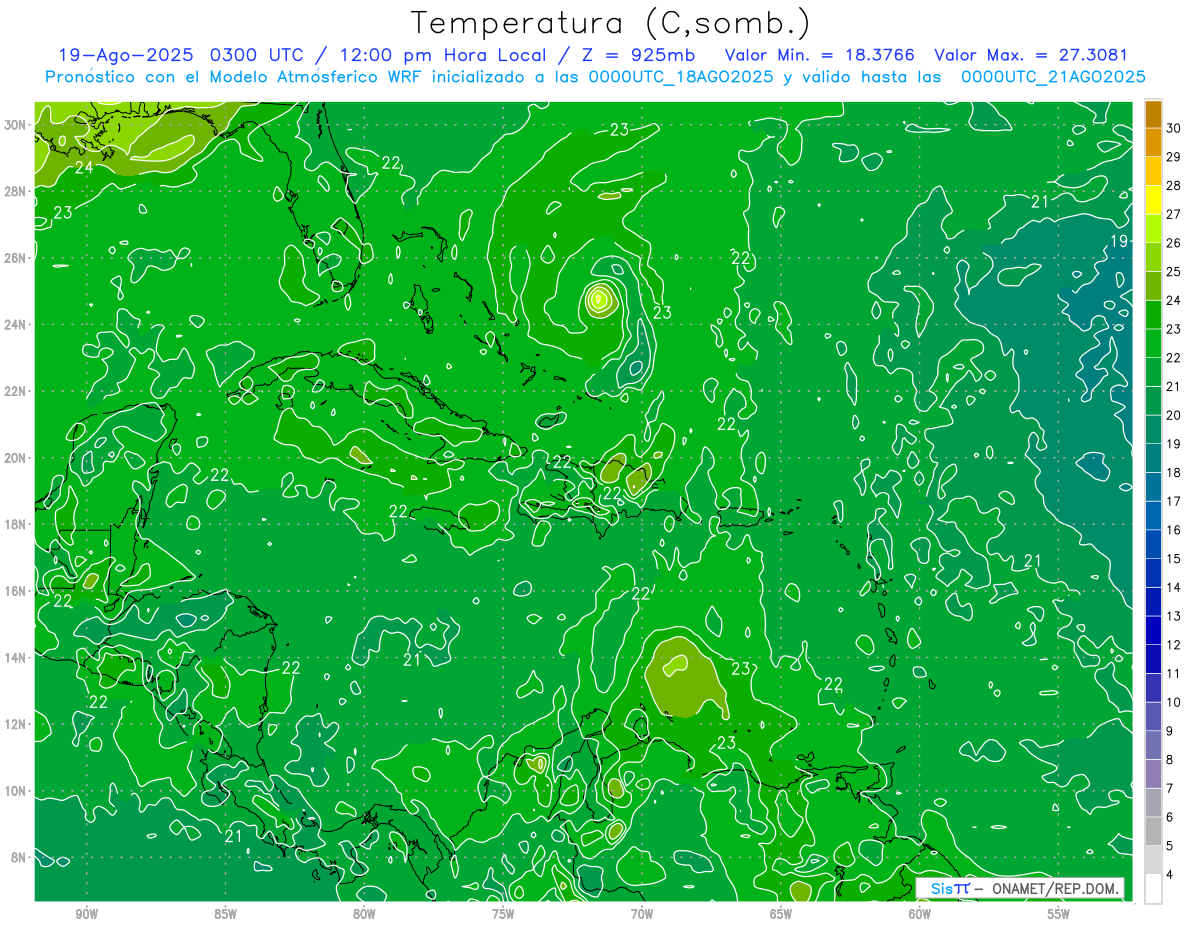Click the 14N latitude axis label

15,658
